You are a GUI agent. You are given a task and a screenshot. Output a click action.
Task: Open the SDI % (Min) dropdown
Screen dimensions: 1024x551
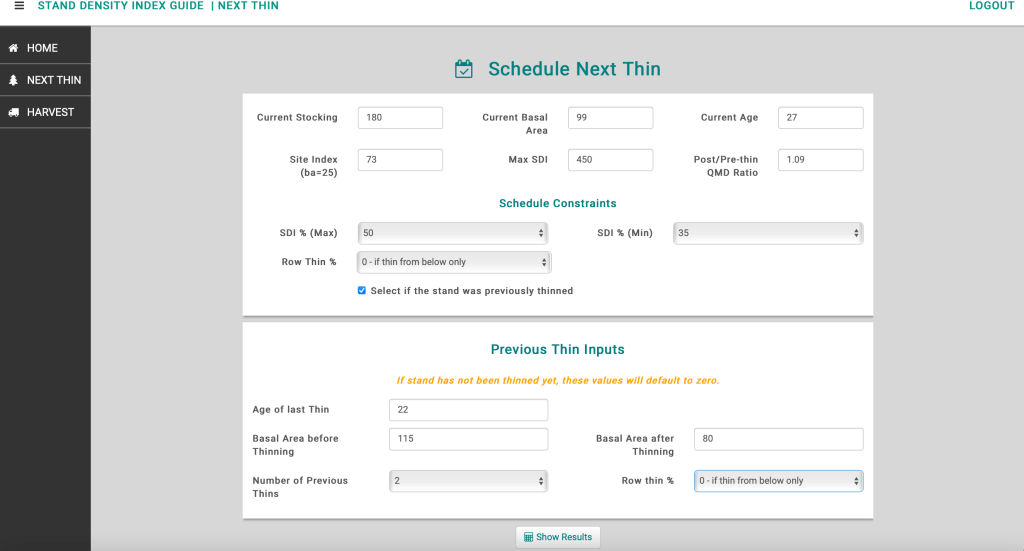(x=767, y=233)
